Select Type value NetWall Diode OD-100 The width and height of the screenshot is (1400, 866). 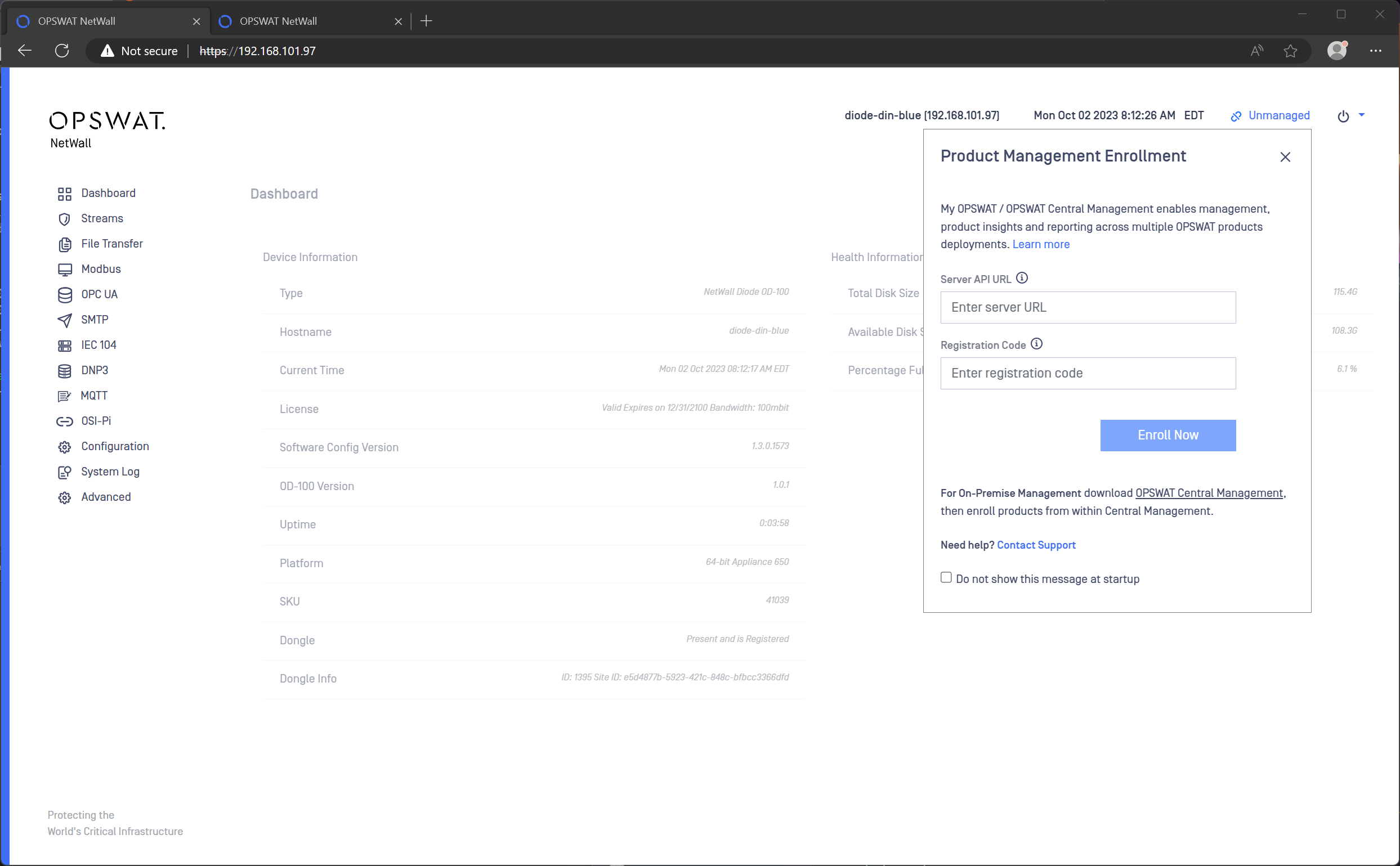click(x=746, y=291)
